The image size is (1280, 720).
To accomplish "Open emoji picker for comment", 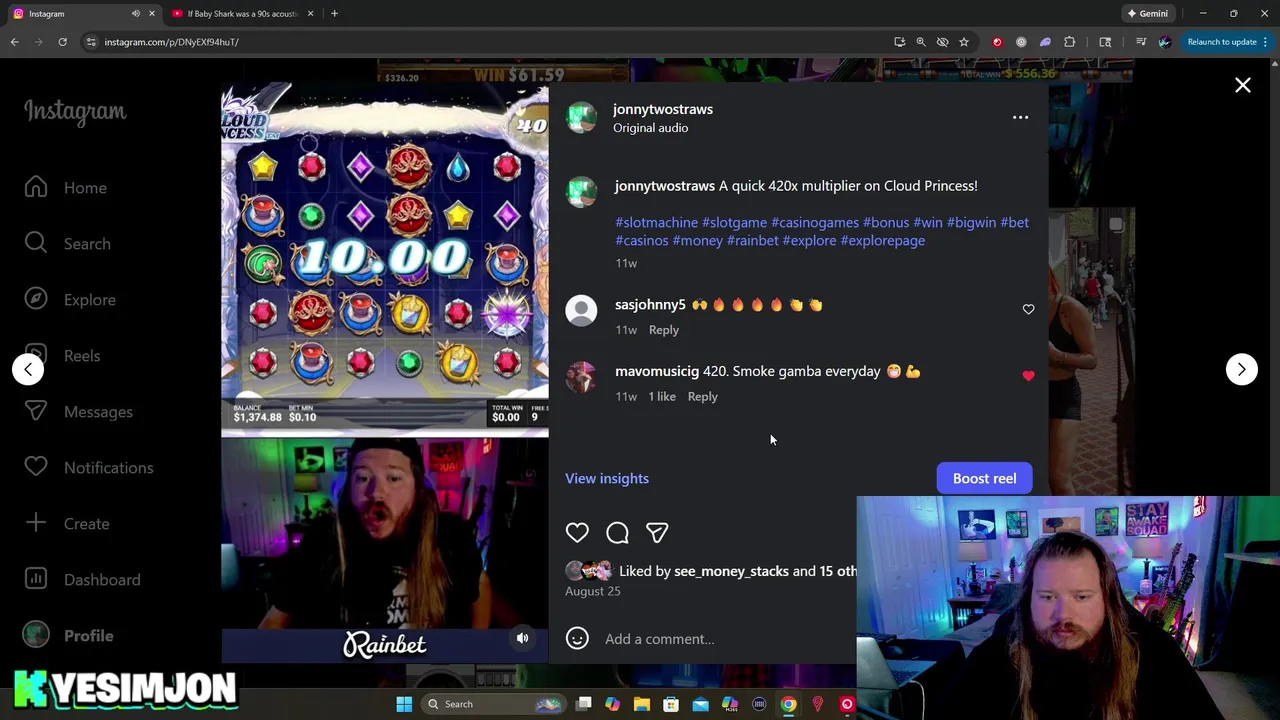I will coord(577,638).
